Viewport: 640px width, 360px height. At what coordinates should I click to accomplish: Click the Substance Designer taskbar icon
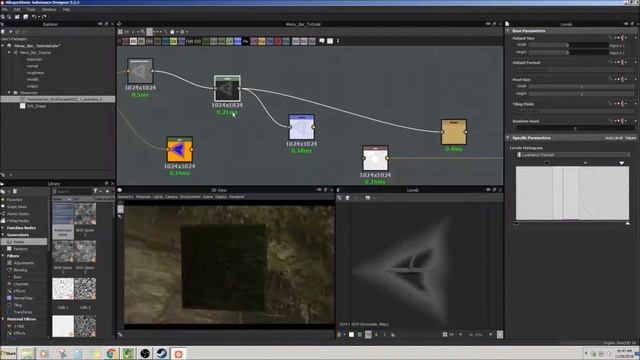(178, 353)
